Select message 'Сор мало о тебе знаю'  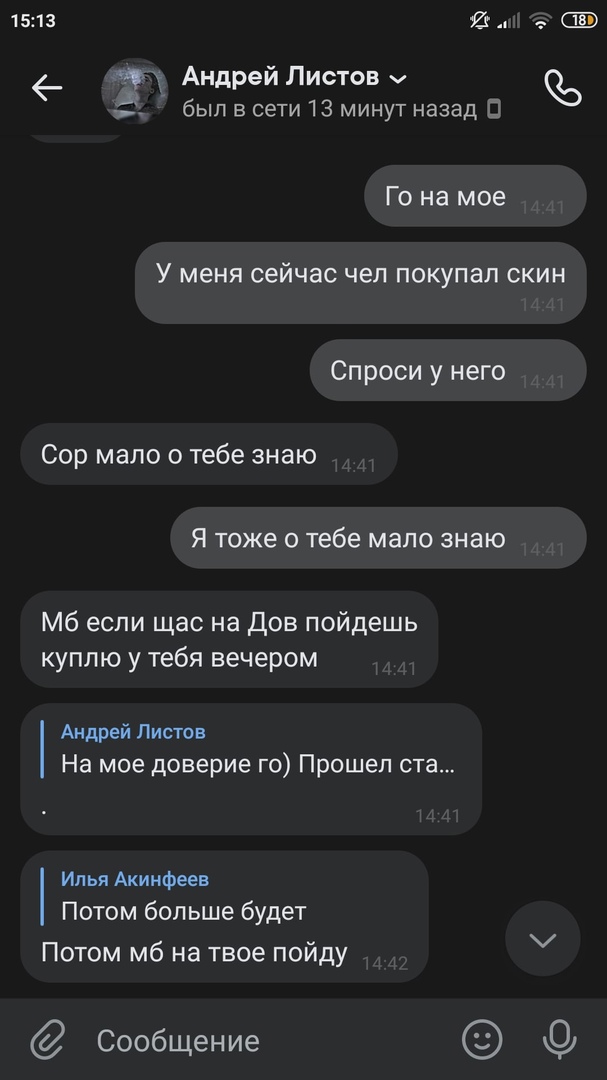click(x=209, y=454)
